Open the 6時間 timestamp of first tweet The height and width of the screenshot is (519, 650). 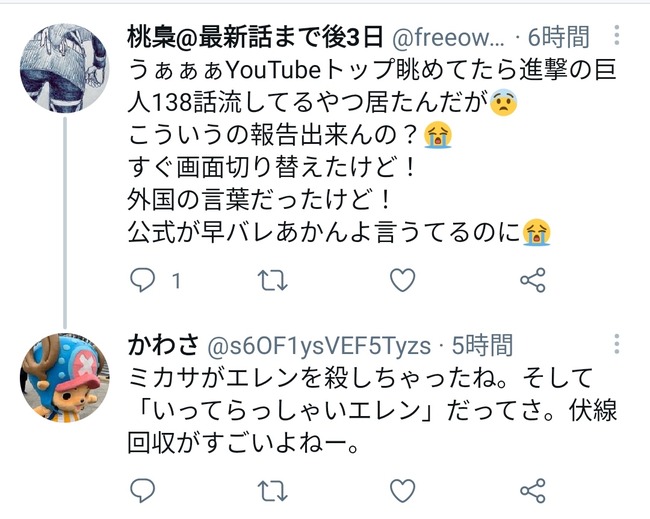tap(558, 37)
